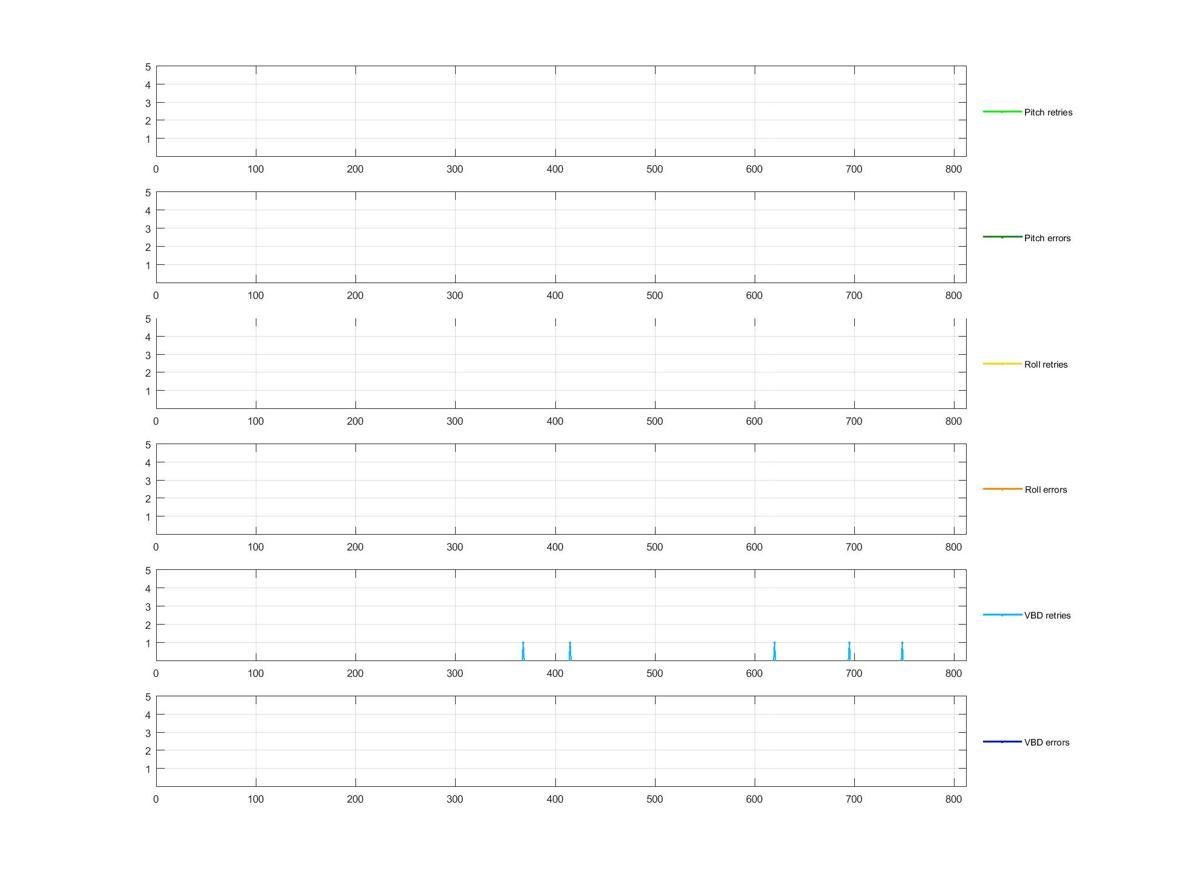
Task: Click the light blue VBD retries legend line
Action: 1002,615
